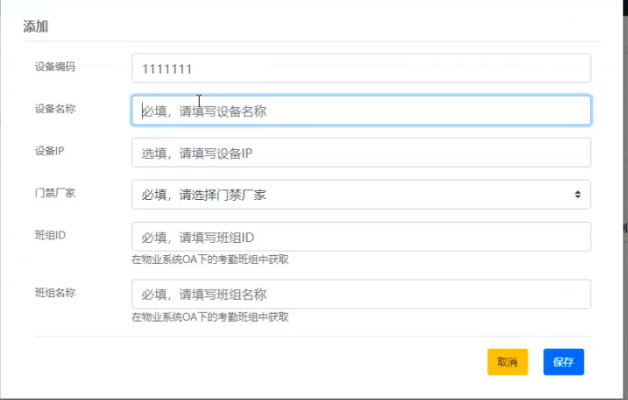
Task: Click the blue 保存 button
Action: click(x=564, y=362)
